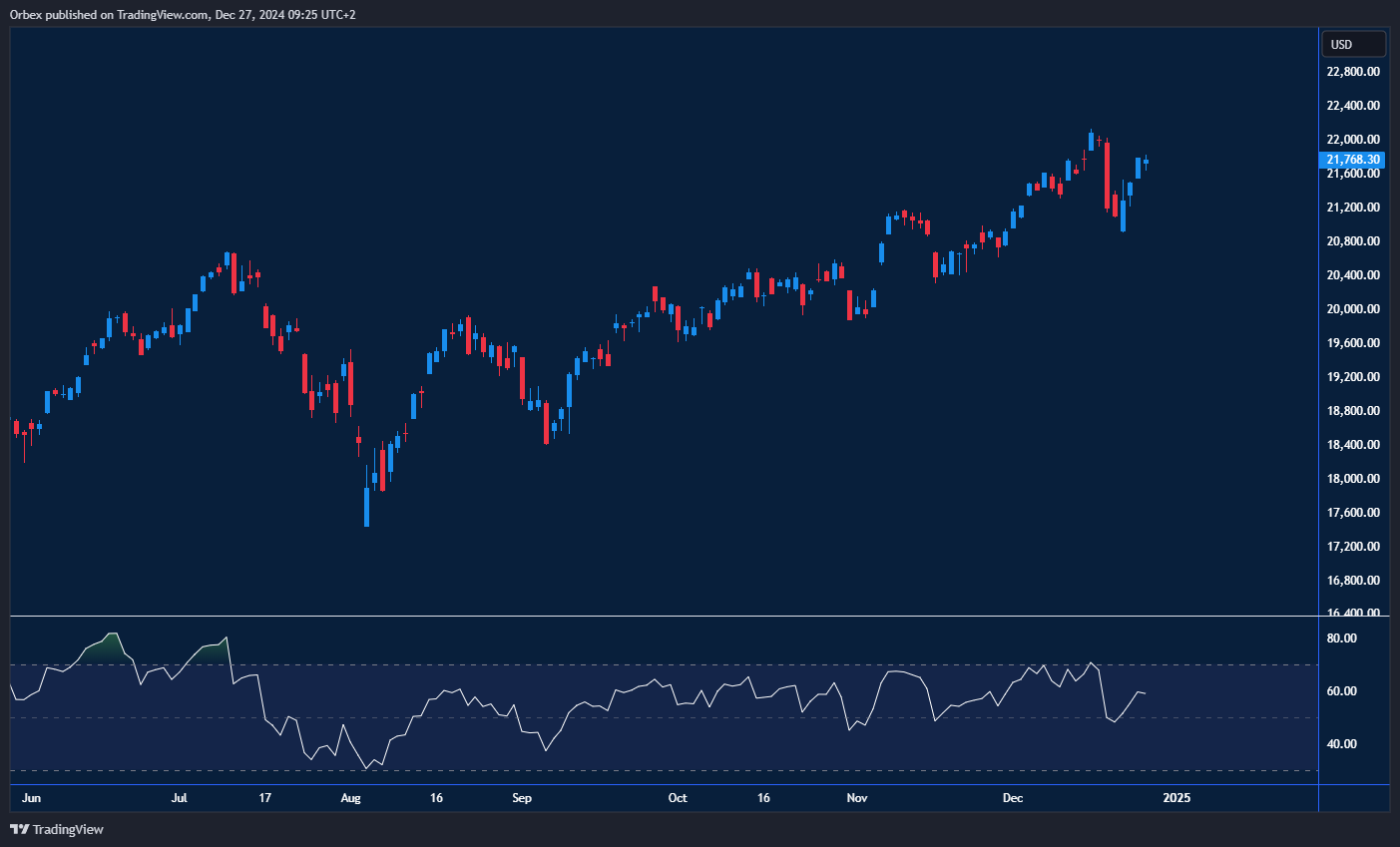Click the 17,600.00 price axis label
Image resolution: width=1400 pixels, height=847 pixels.
(x=1353, y=513)
